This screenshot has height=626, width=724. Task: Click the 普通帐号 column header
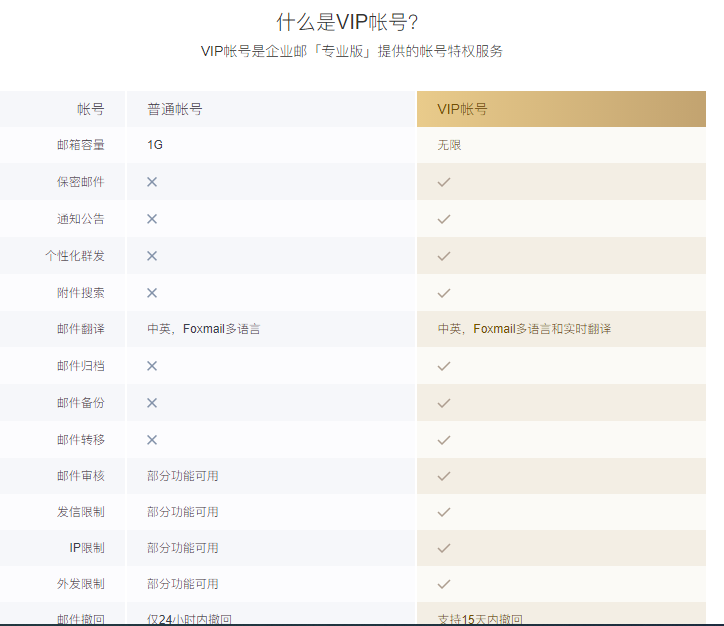point(174,109)
